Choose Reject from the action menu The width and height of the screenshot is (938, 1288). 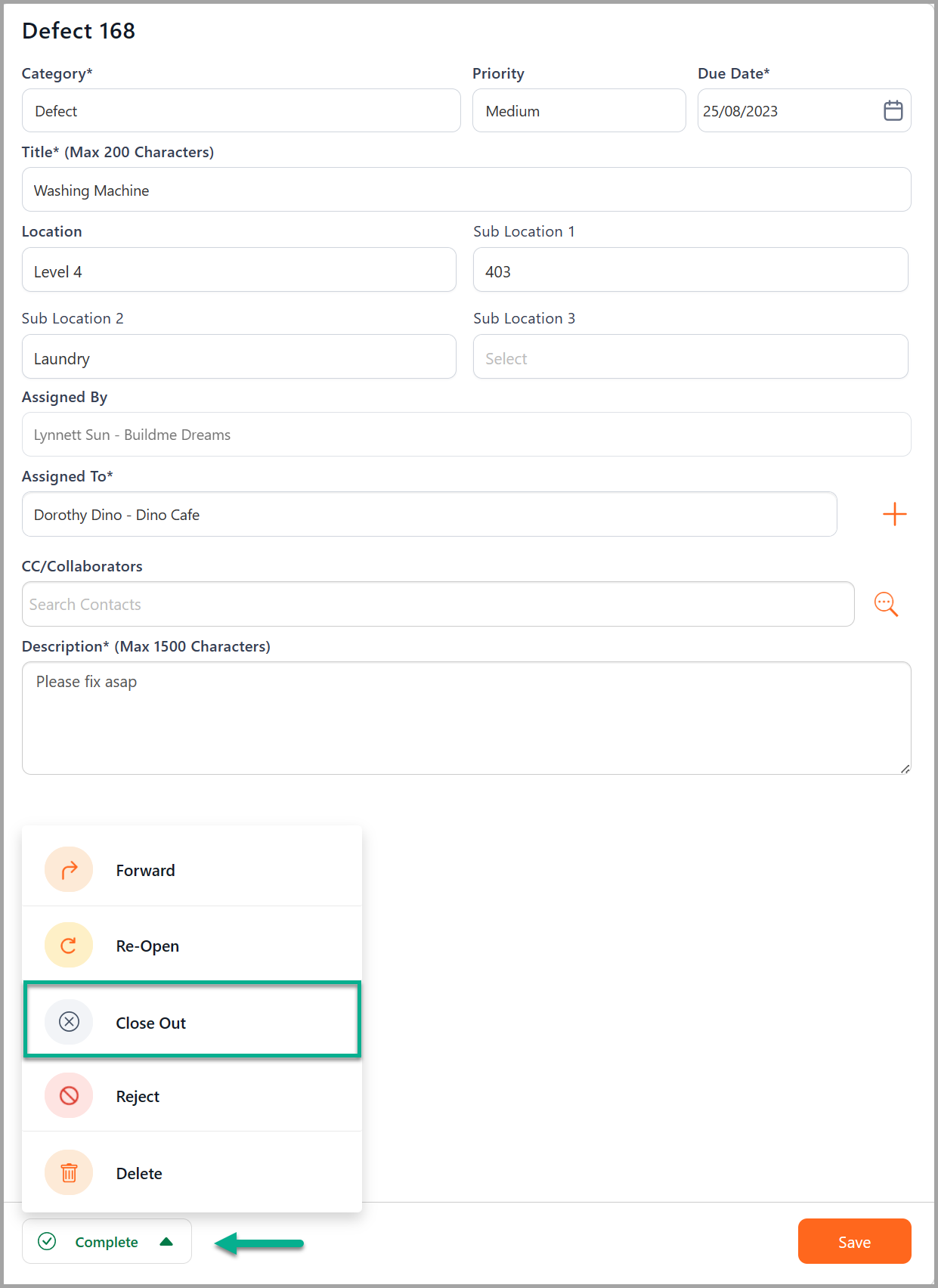pyautogui.click(x=192, y=1095)
